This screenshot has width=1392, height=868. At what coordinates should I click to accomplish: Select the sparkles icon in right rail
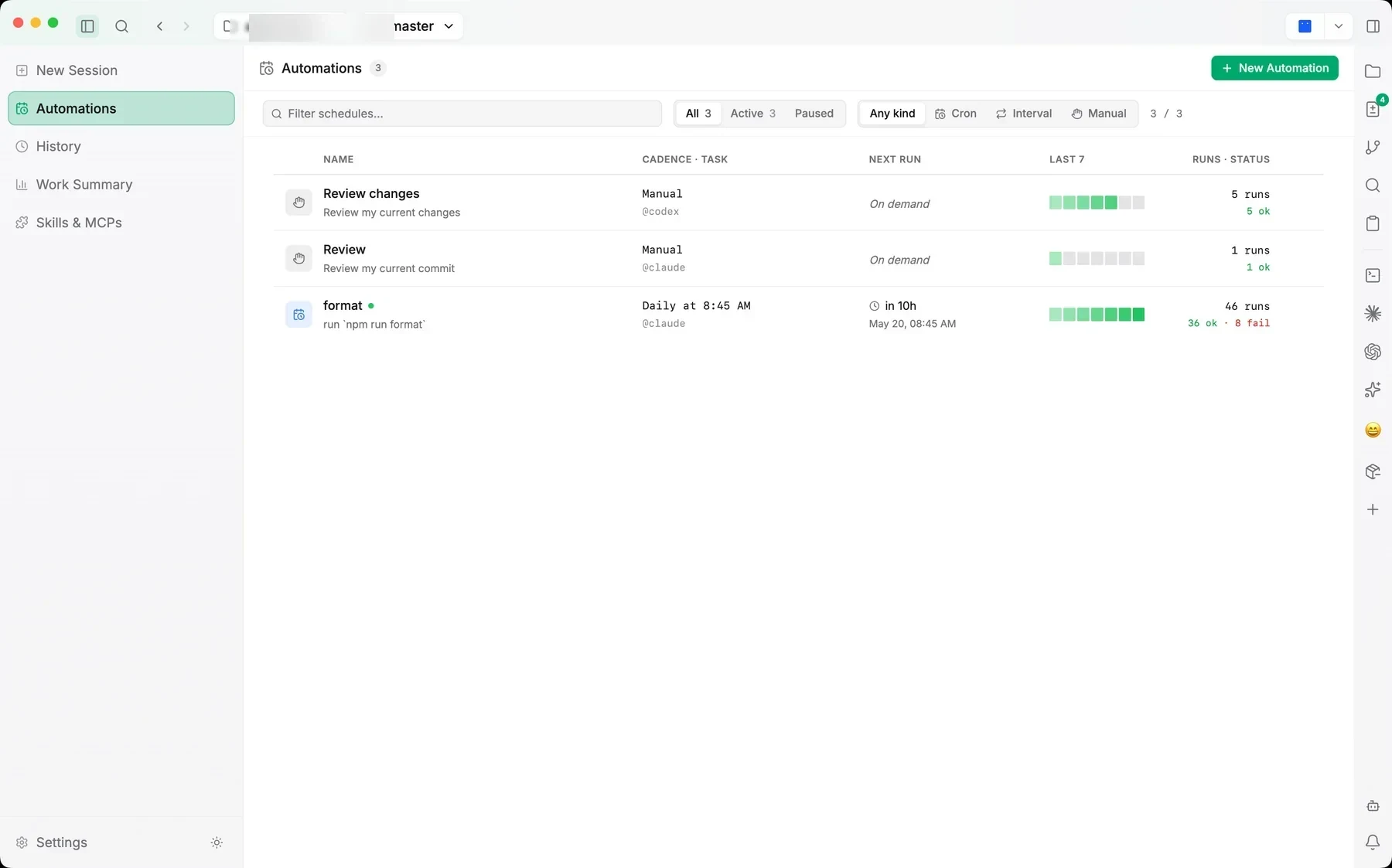[1373, 390]
